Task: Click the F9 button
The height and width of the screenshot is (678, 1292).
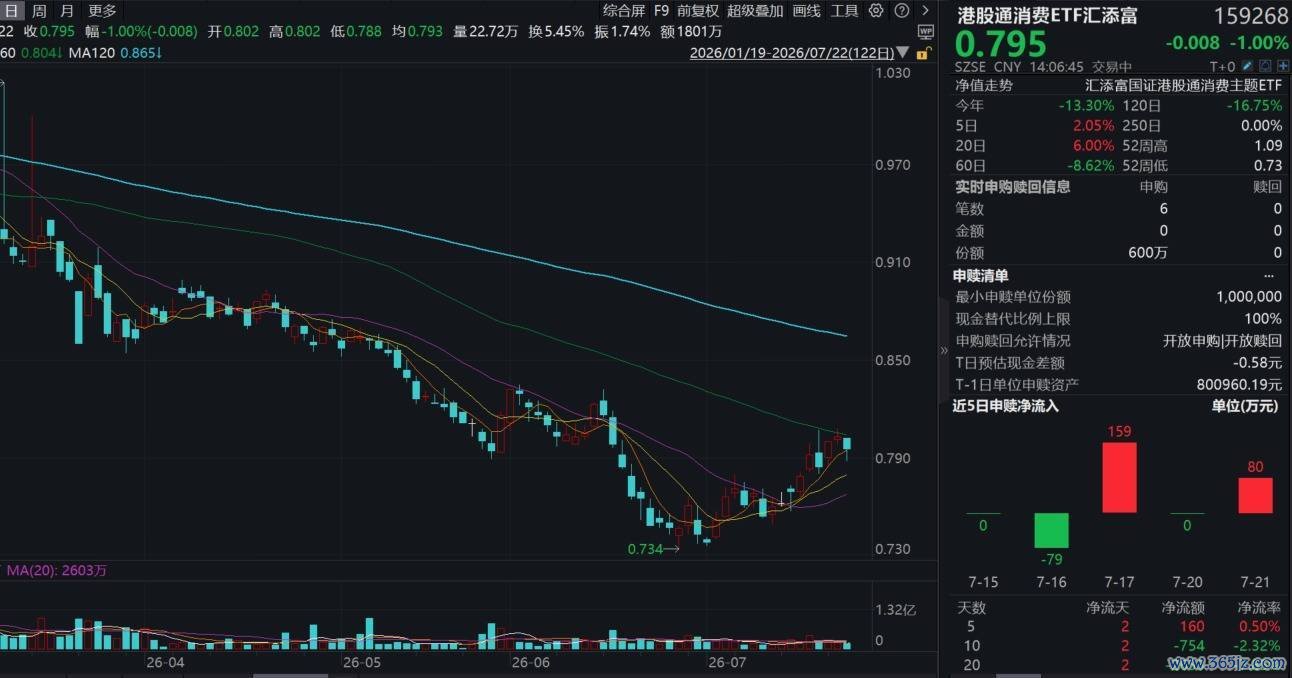Action: click(x=661, y=11)
